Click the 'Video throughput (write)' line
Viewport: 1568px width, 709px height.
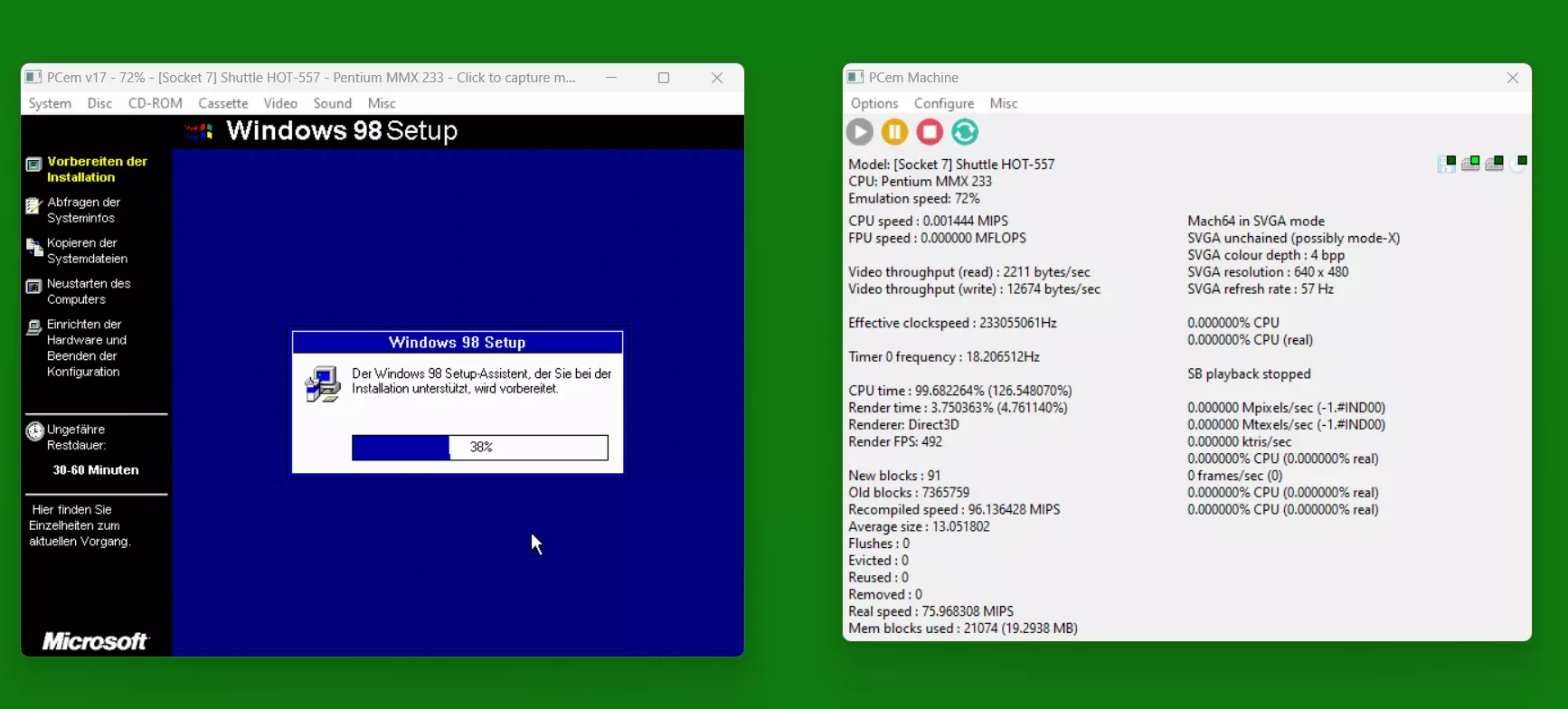(x=974, y=289)
